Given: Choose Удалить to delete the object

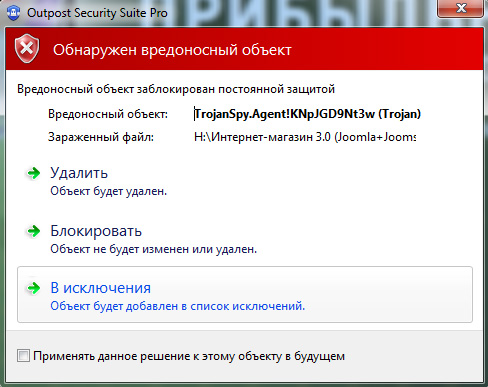Looking at the screenshot, I should 79,173.
